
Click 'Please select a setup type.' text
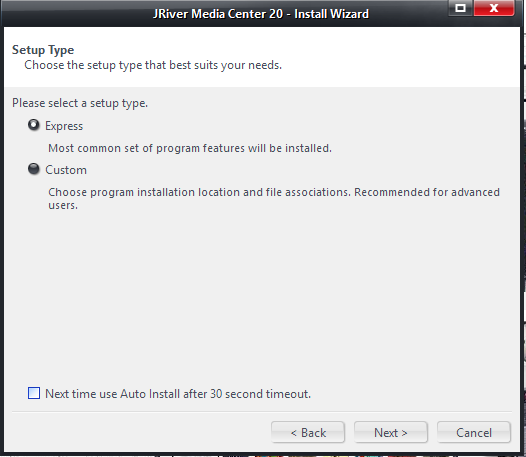coord(80,103)
